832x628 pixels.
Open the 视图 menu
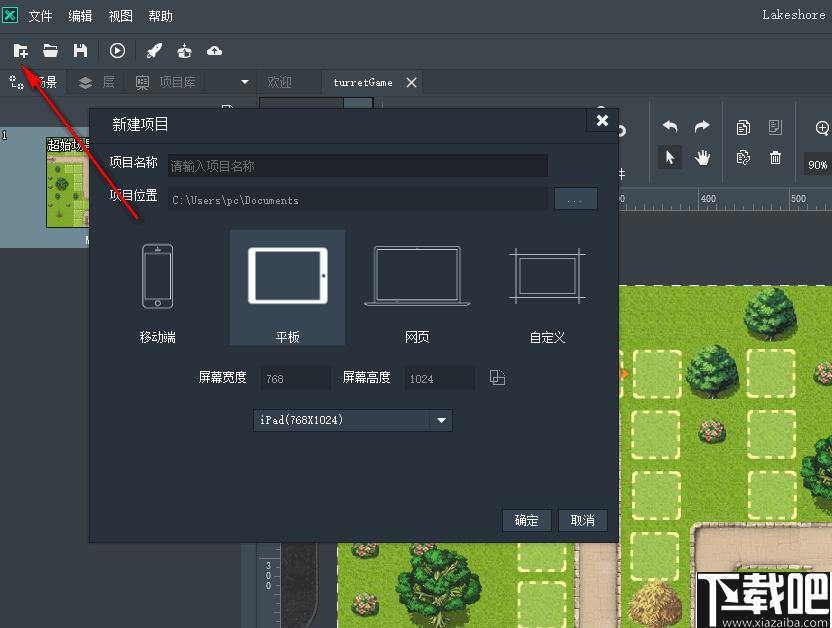120,16
